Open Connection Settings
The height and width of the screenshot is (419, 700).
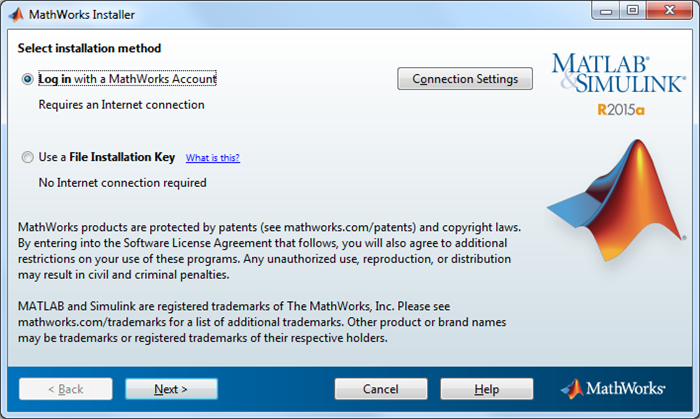click(465, 79)
